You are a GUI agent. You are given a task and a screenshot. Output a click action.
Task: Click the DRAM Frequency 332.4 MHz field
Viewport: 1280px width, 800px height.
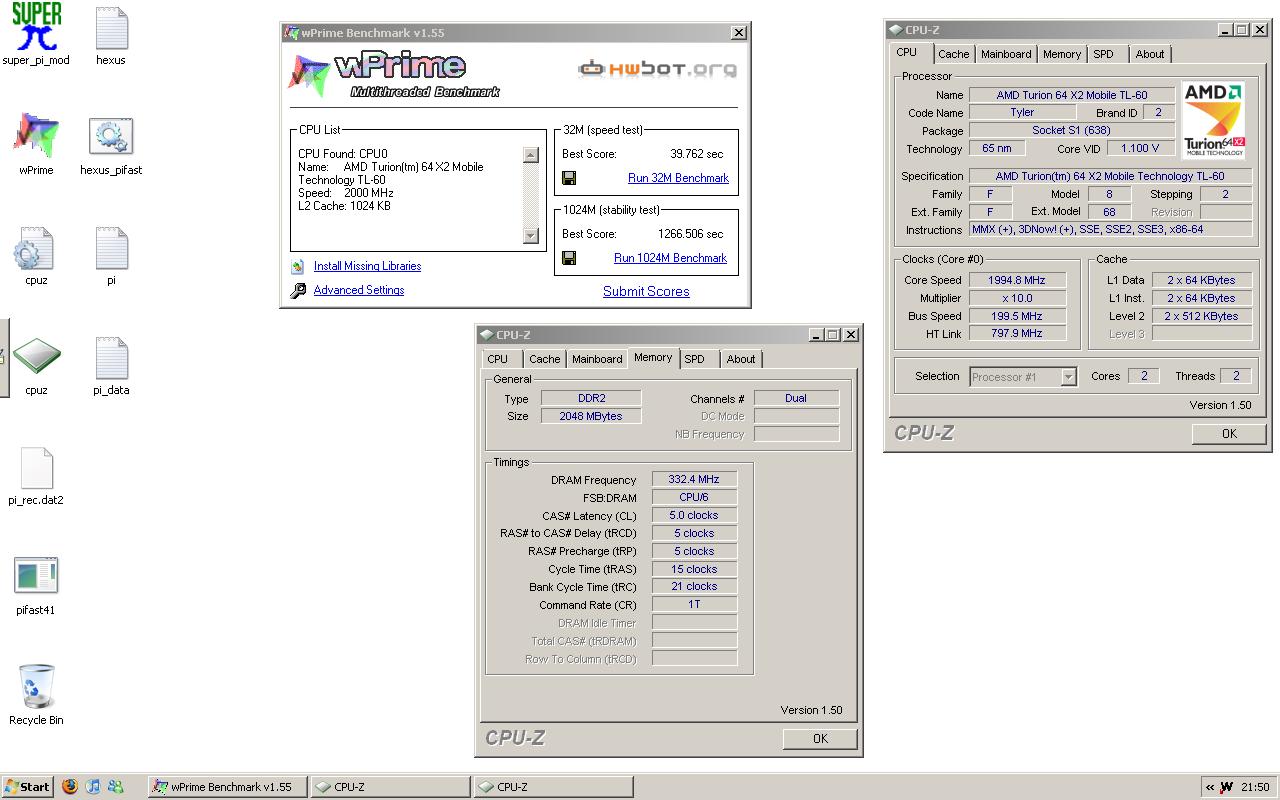point(694,480)
